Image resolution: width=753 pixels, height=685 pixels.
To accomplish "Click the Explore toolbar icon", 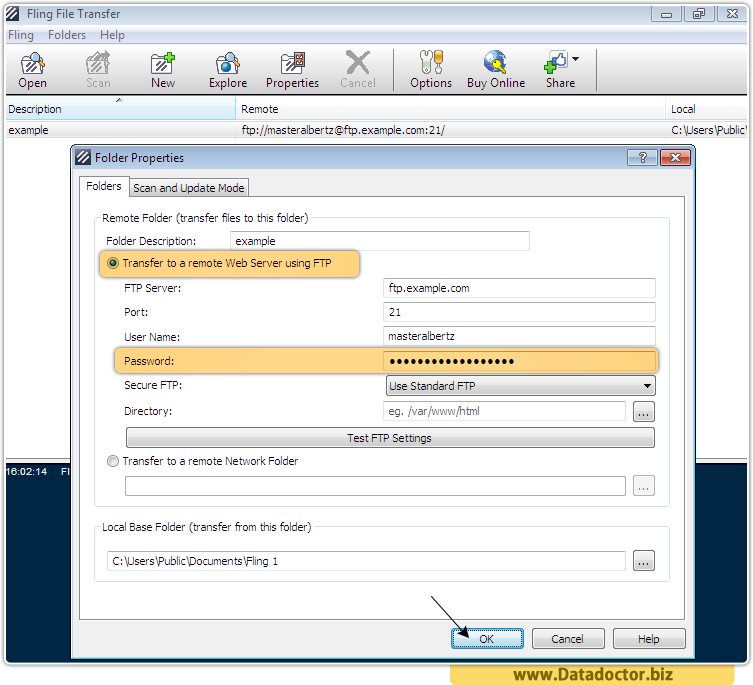I will (228, 70).
